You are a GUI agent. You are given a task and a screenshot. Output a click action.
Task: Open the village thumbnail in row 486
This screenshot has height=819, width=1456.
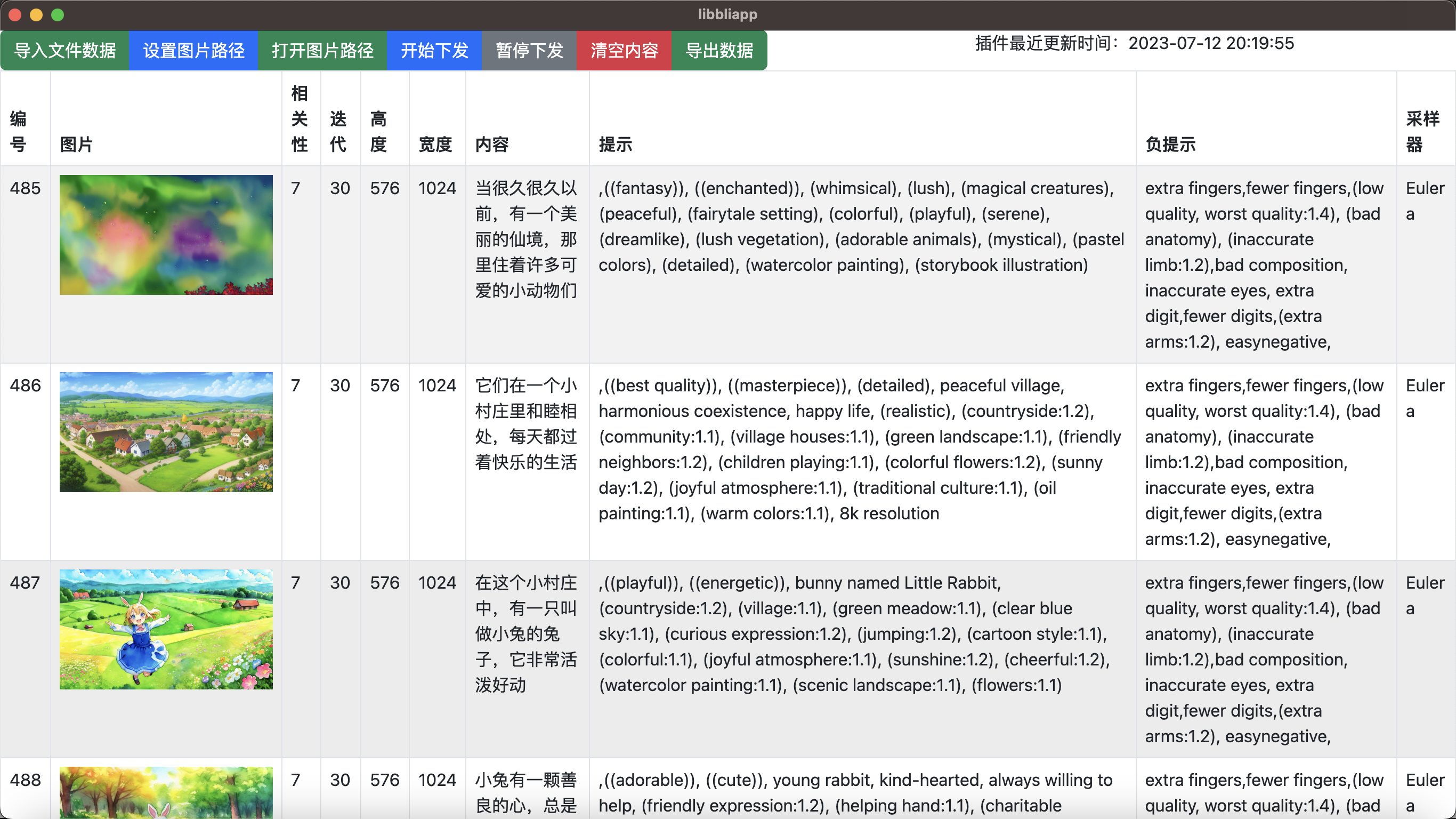point(166,432)
